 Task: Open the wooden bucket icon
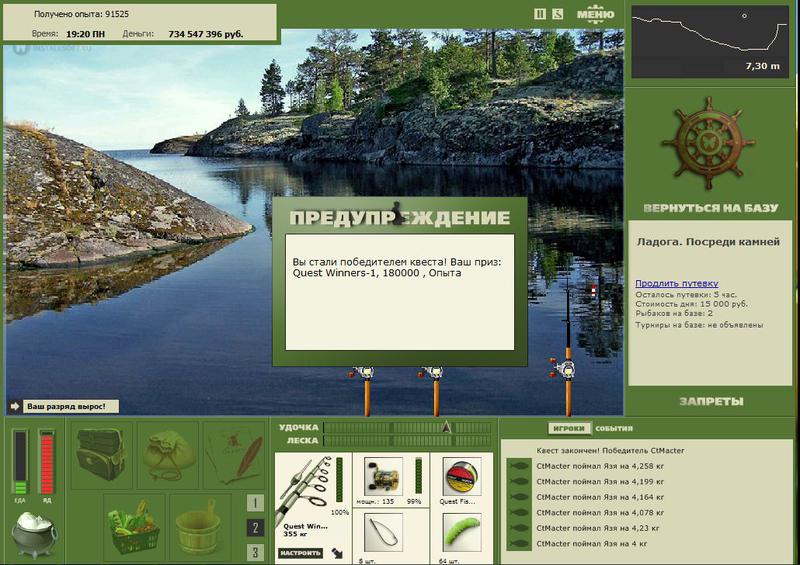pos(198,527)
